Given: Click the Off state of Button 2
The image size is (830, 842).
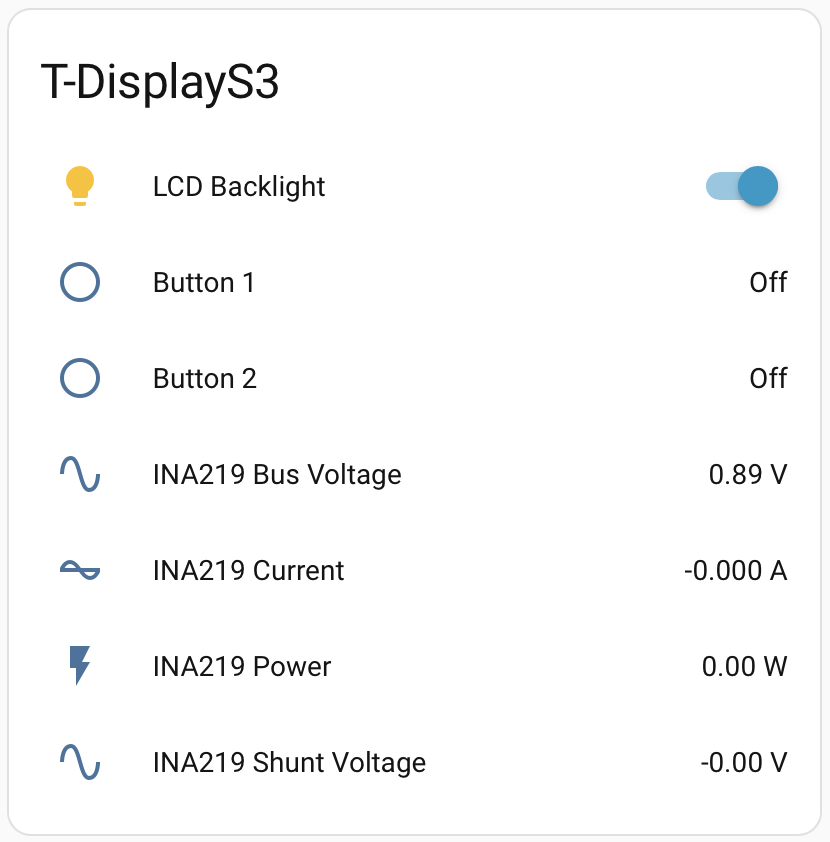Looking at the screenshot, I should point(768,378).
